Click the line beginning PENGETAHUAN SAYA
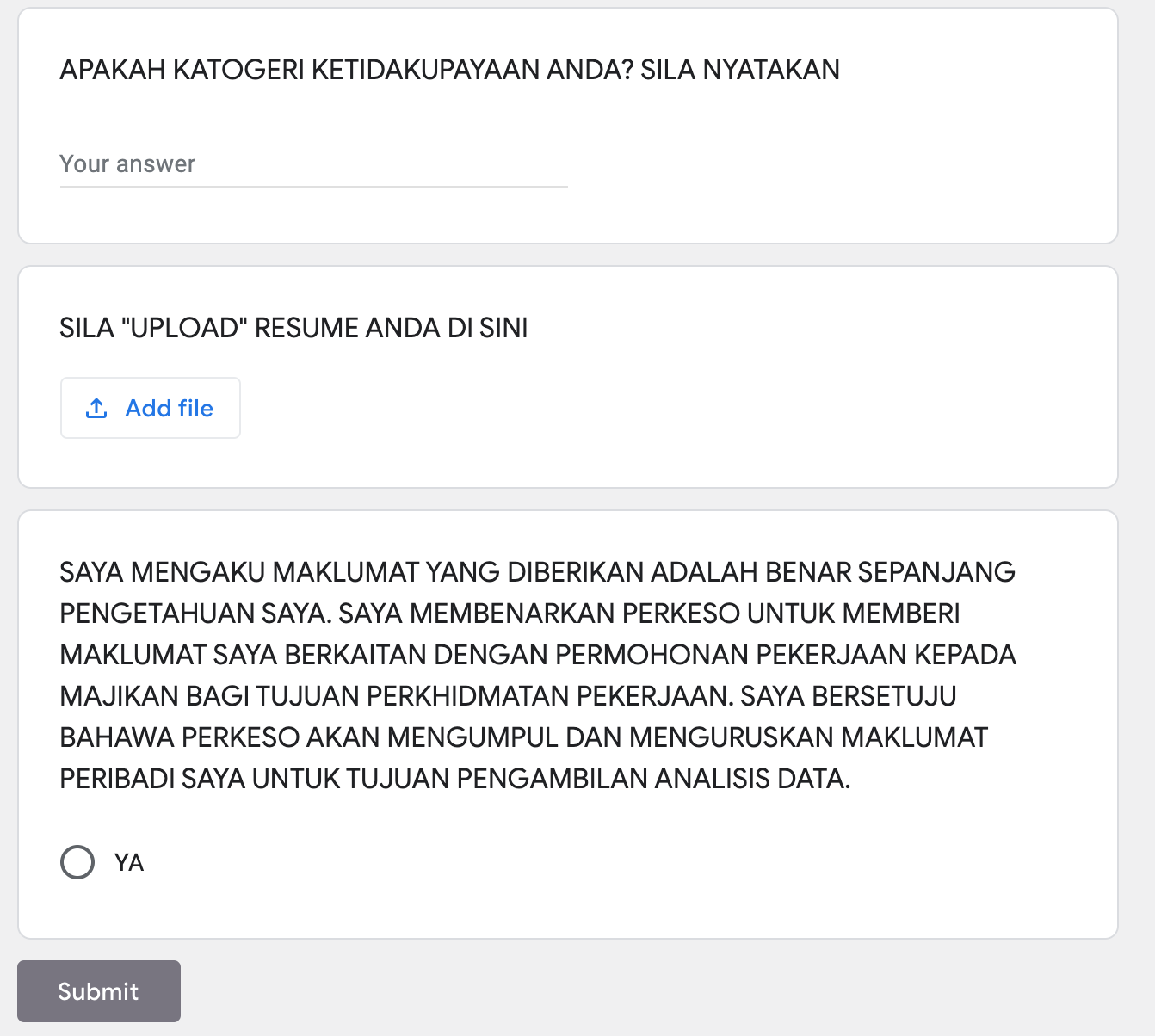This screenshot has width=1155, height=1036. [510, 614]
